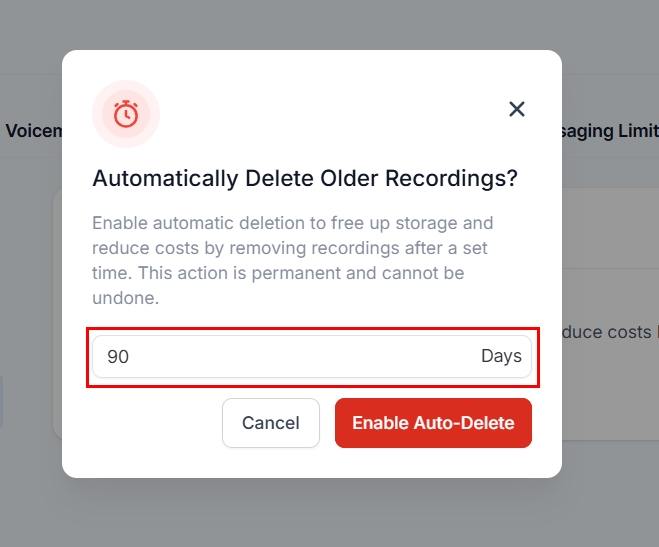Confirm with the Enable Auto-Delete button
The height and width of the screenshot is (547, 659).
(433, 423)
